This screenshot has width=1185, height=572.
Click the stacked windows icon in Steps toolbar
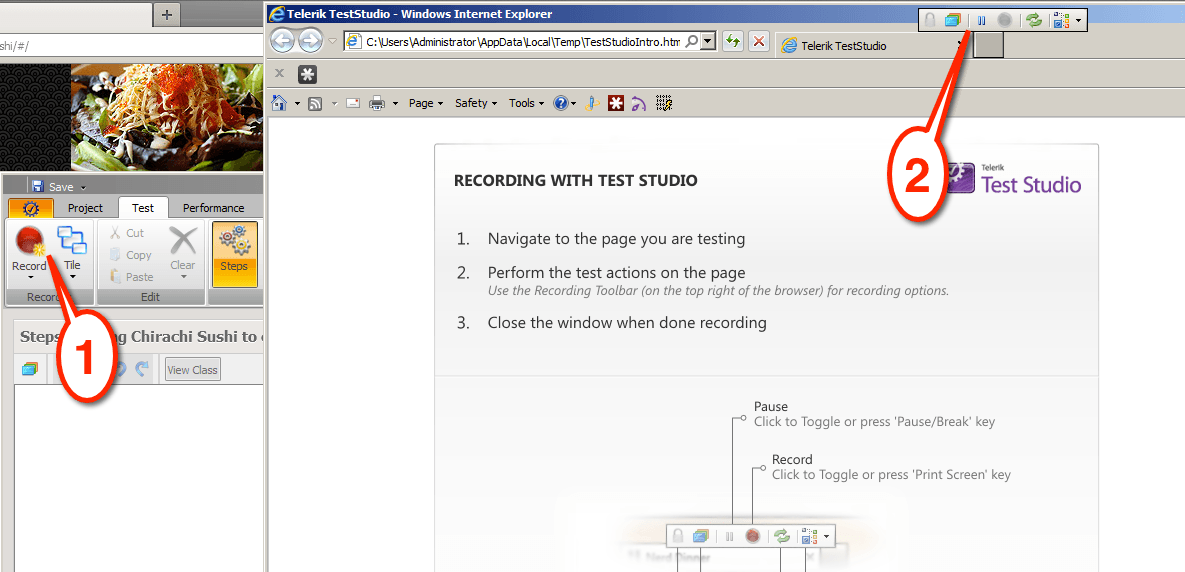tap(29, 369)
